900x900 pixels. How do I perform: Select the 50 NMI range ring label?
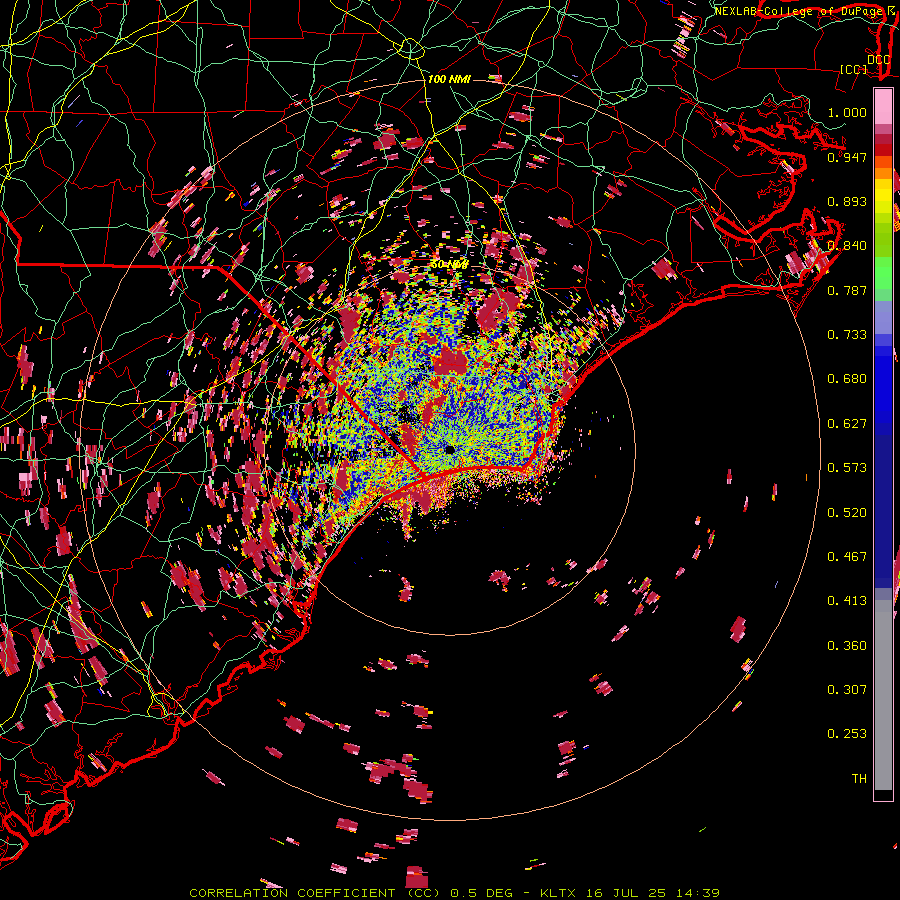(449, 265)
